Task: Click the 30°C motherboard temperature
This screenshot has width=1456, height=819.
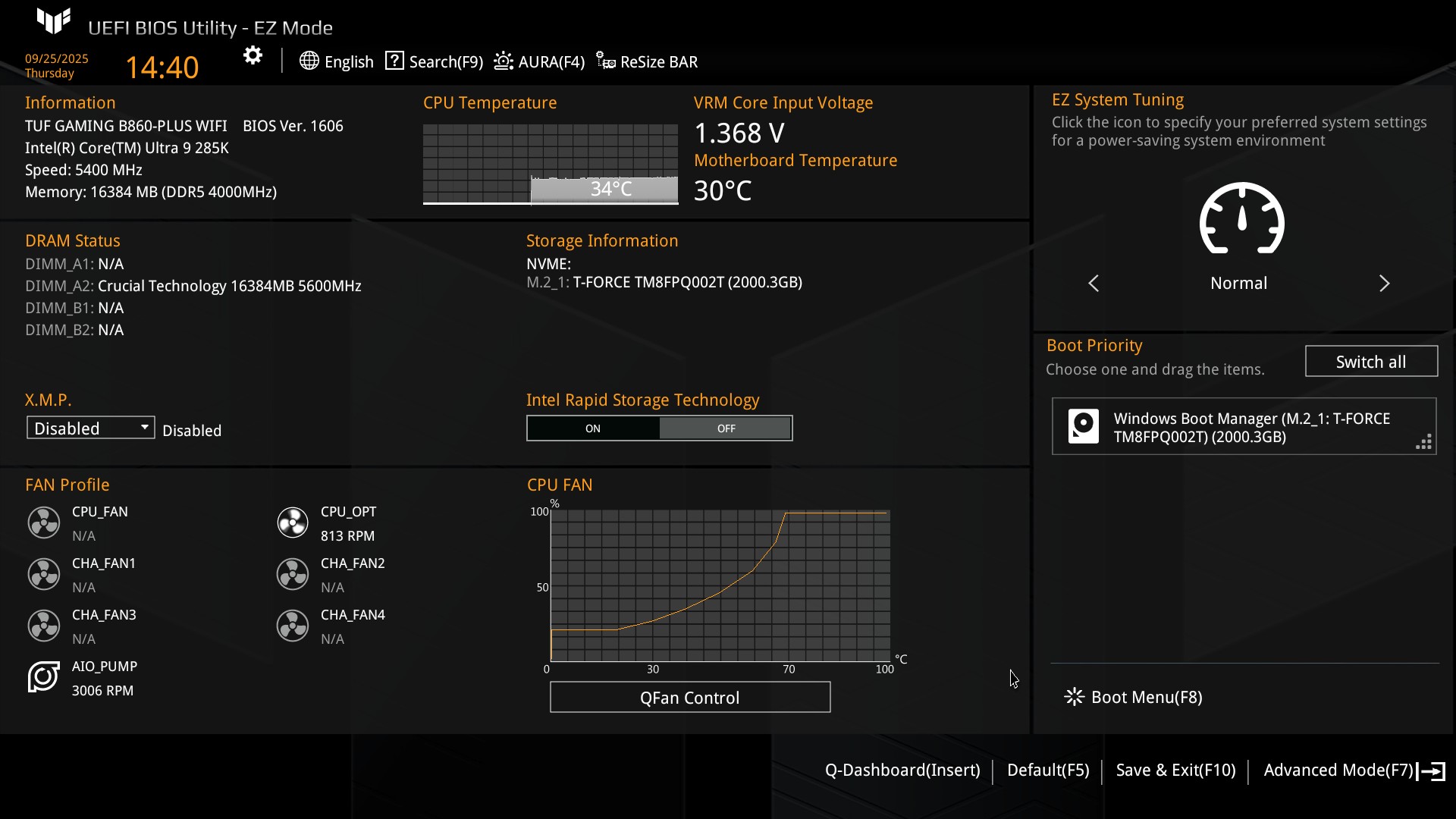Action: 723,191
